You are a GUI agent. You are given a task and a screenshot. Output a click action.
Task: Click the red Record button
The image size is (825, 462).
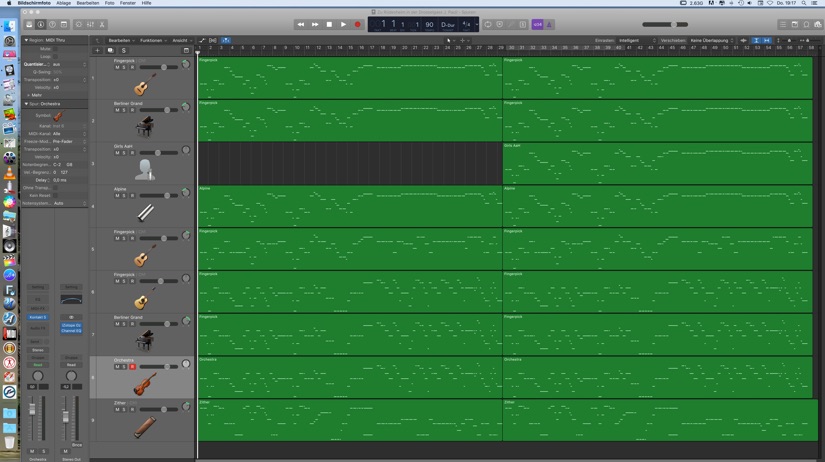pos(357,24)
